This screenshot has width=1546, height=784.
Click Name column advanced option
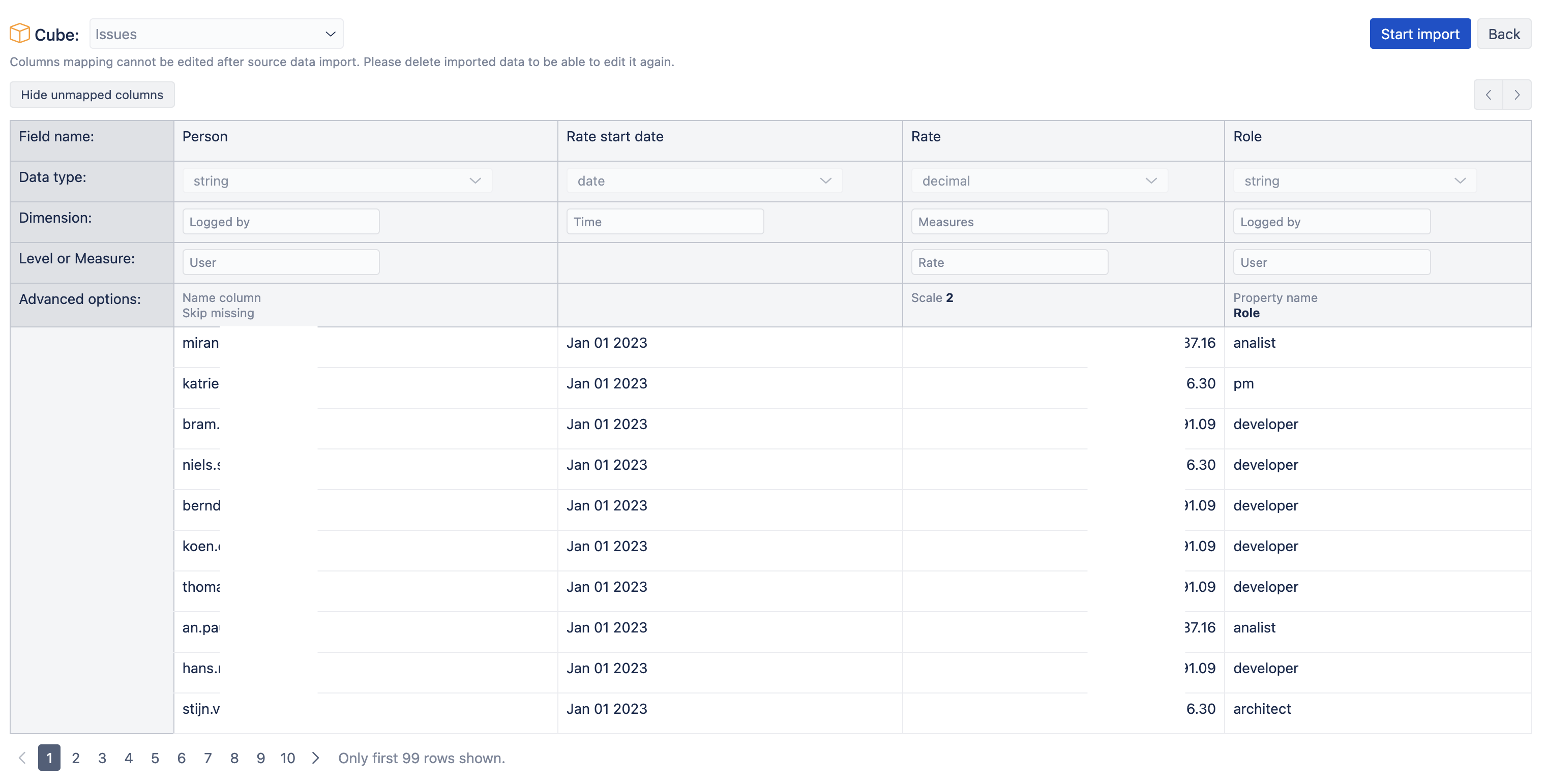tap(221, 297)
